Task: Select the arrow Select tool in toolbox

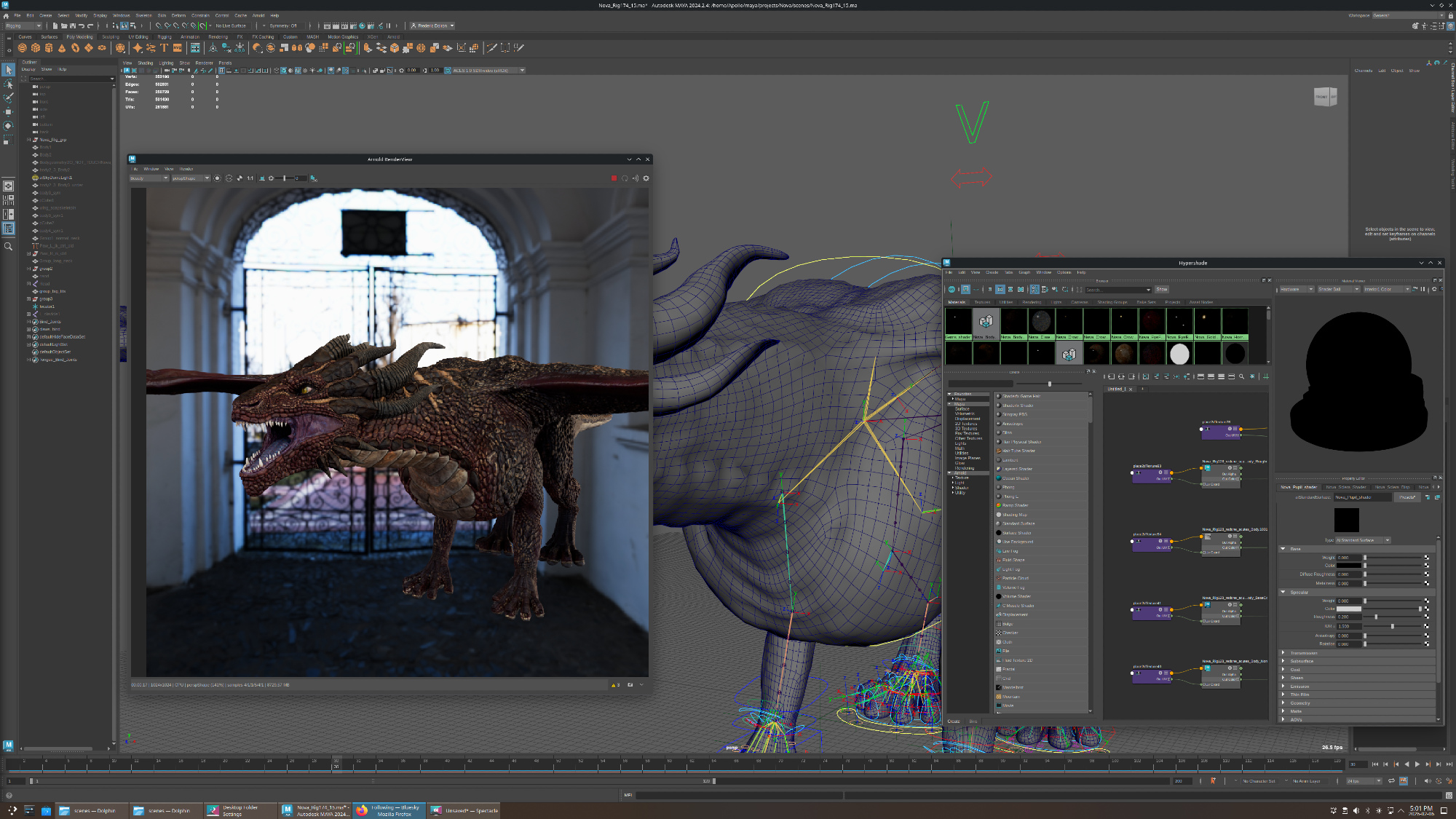Action: (x=8, y=70)
